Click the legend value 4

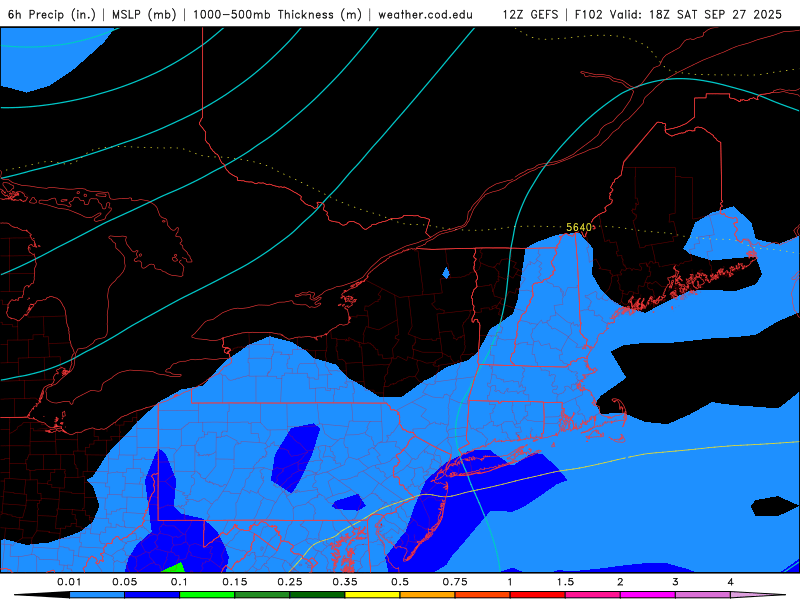pyautogui.click(x=731, y=582)
